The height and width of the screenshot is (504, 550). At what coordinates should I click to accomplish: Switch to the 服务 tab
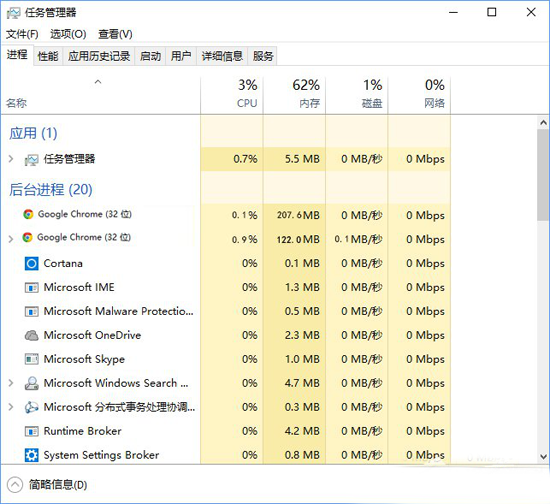(x=263, y=56)
